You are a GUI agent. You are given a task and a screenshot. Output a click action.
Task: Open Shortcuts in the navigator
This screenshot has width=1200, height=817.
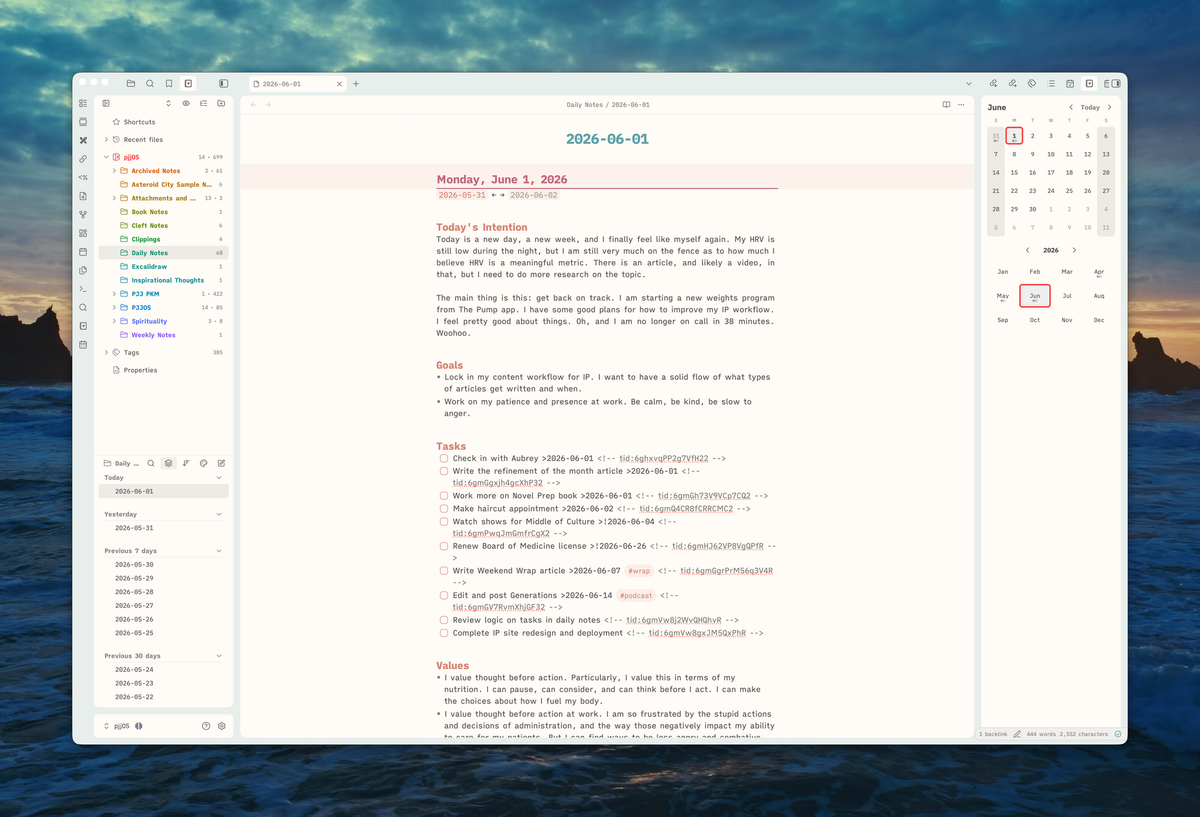139,122
